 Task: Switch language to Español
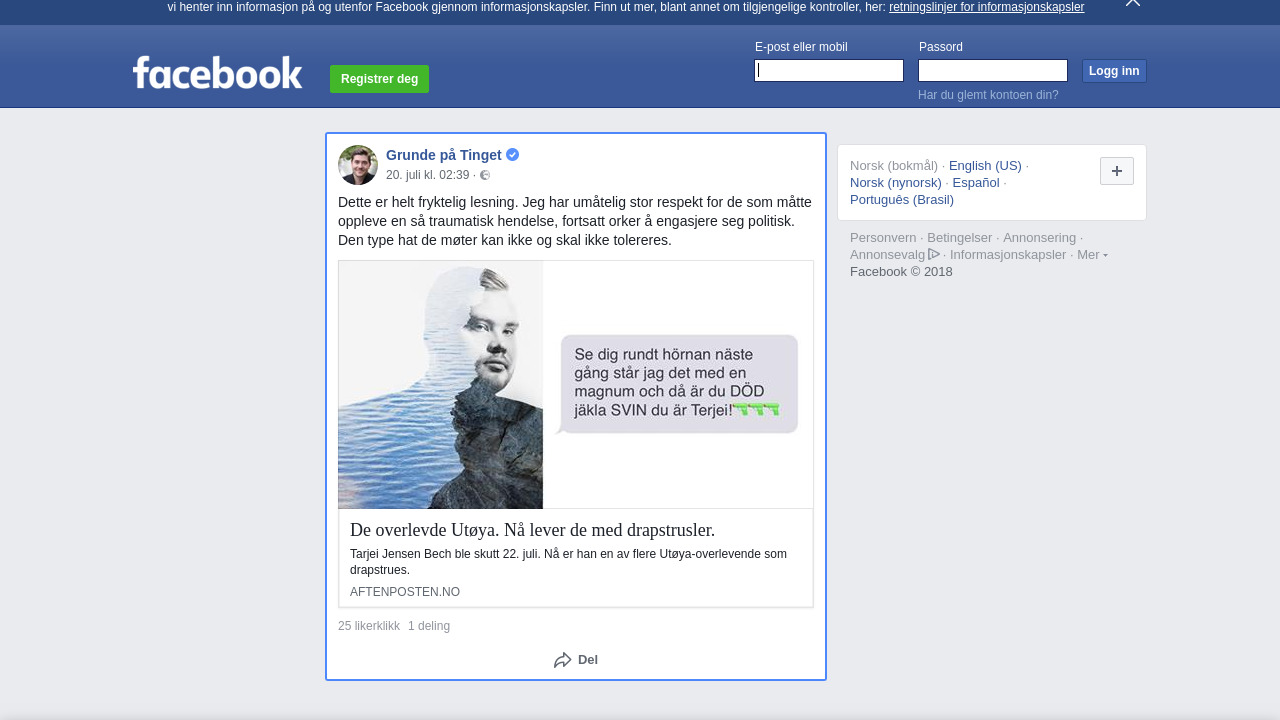976,183
